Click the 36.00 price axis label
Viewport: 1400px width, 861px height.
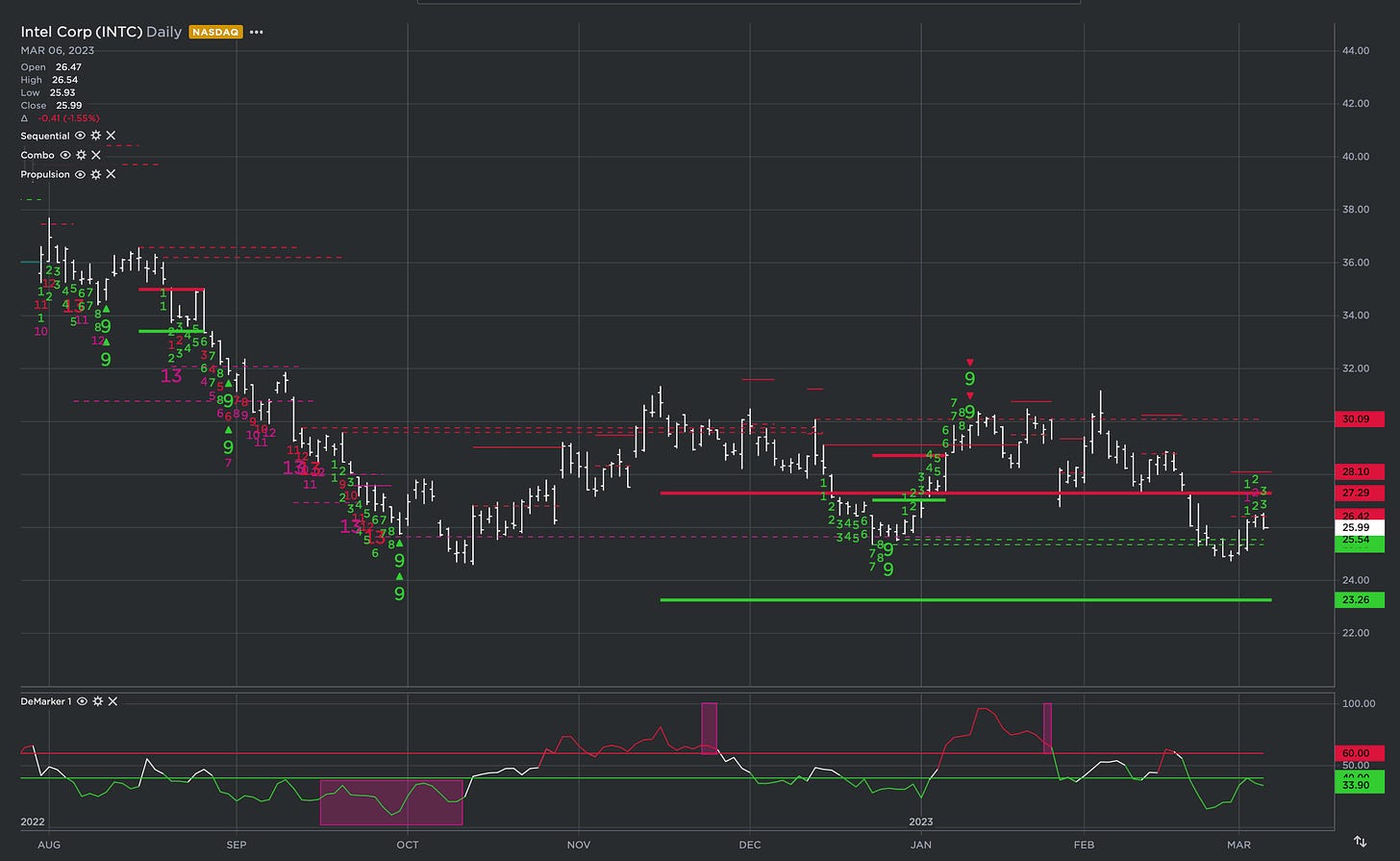click(1356, 262)
